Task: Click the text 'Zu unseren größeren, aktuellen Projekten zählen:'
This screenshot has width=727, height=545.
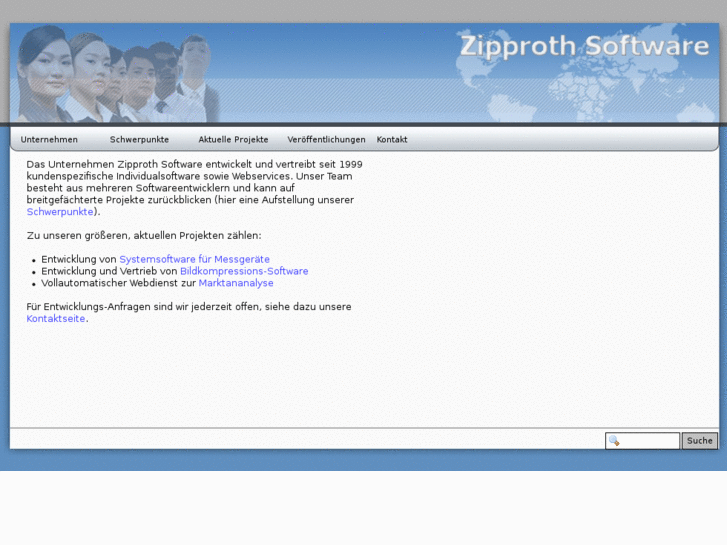Action: [144, 236]
